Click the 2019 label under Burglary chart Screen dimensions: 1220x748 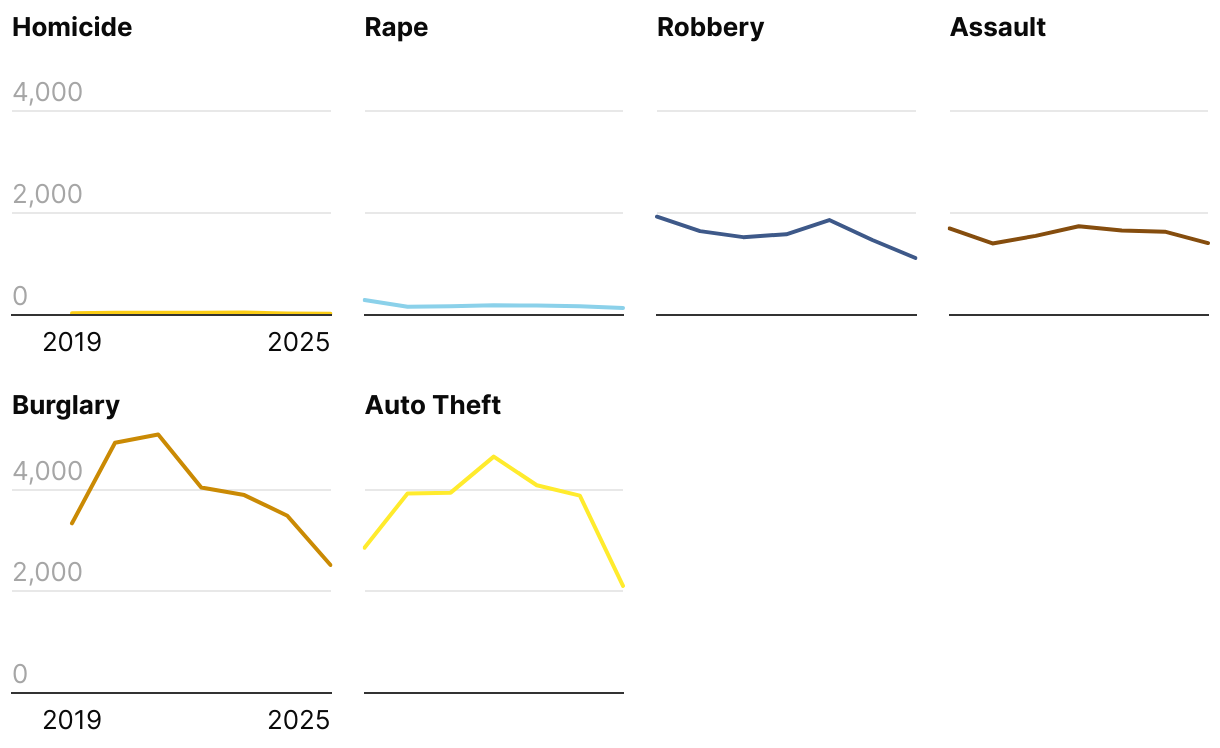[x=72, y=720]
